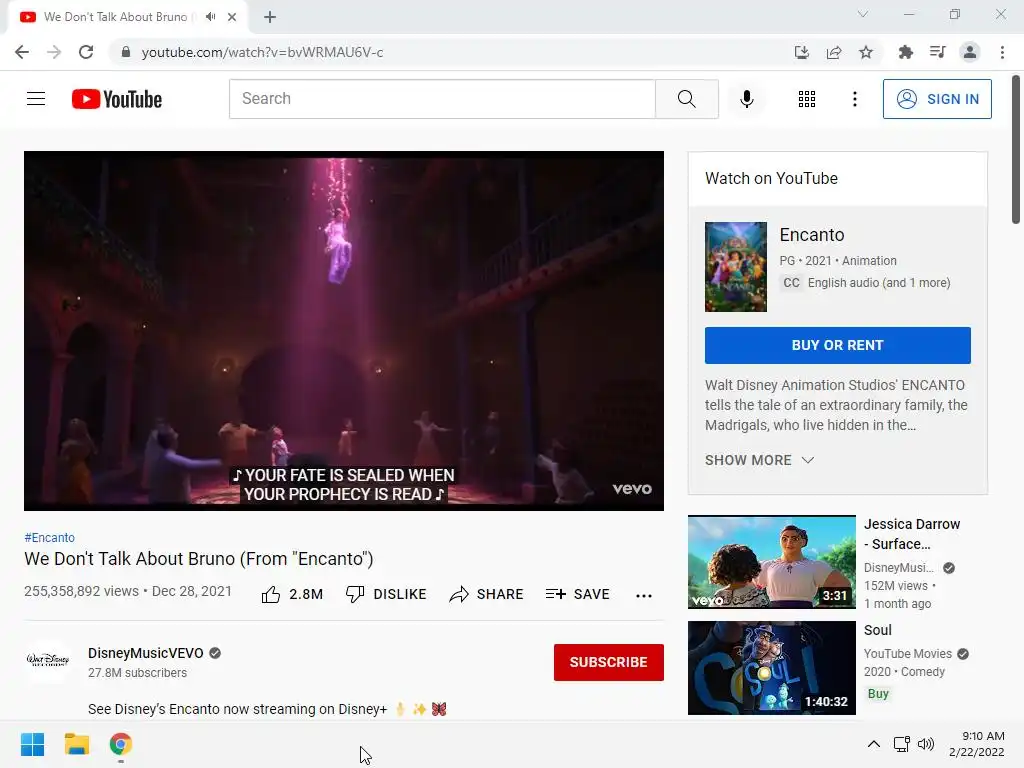
Task: View site info via padlock icon
Action: pos(125,52)
